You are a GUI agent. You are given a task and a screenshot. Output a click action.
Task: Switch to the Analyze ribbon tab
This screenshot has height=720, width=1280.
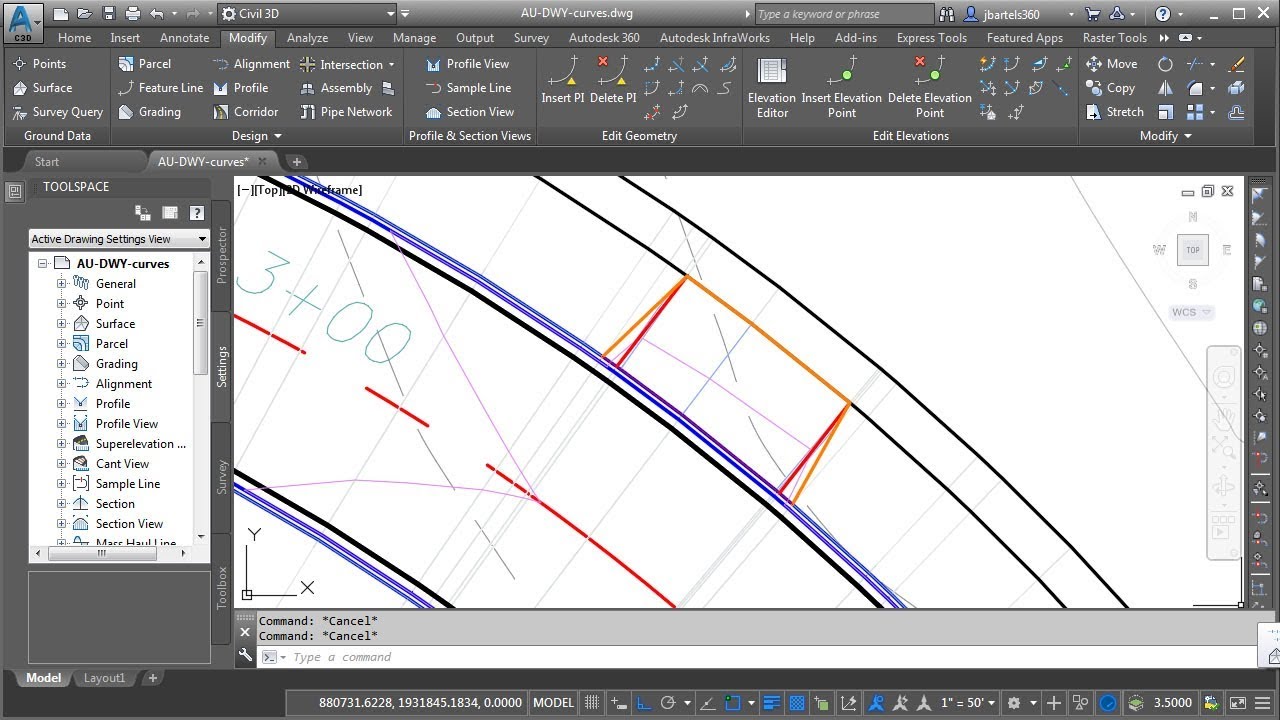(307, 38)
